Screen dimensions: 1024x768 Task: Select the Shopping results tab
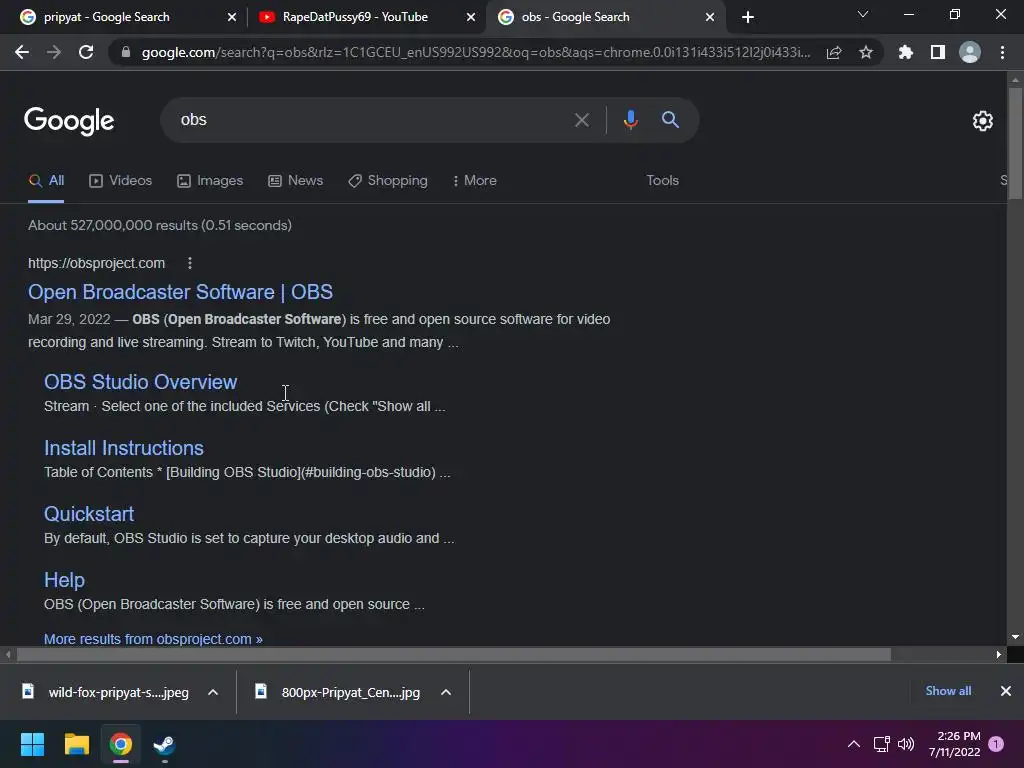[x=388, y=181]
